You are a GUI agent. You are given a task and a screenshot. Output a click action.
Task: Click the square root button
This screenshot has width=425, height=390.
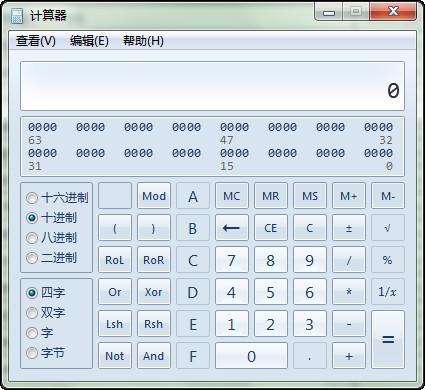pyautogui.click(x=388, y=228)
